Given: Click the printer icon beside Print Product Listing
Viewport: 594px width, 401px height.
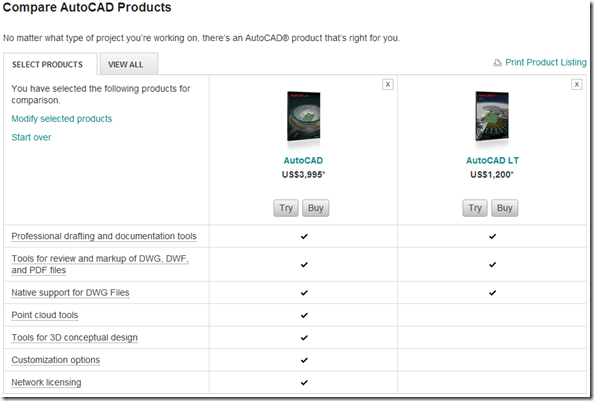Looking at the screenshot, I should pyautogui.click(x=497, y=62).
